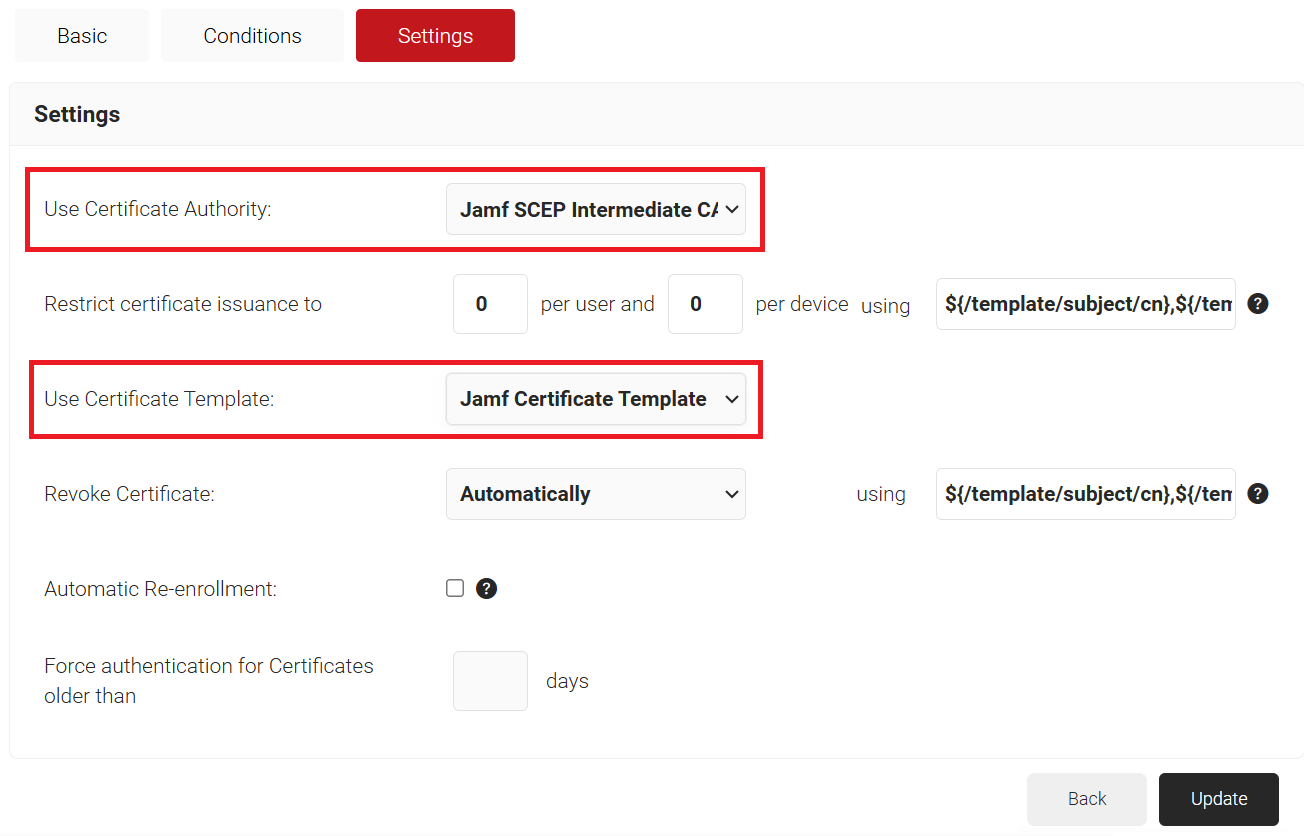Open the Automatic Re-enrollment help tooltip icon

point(486,589)
